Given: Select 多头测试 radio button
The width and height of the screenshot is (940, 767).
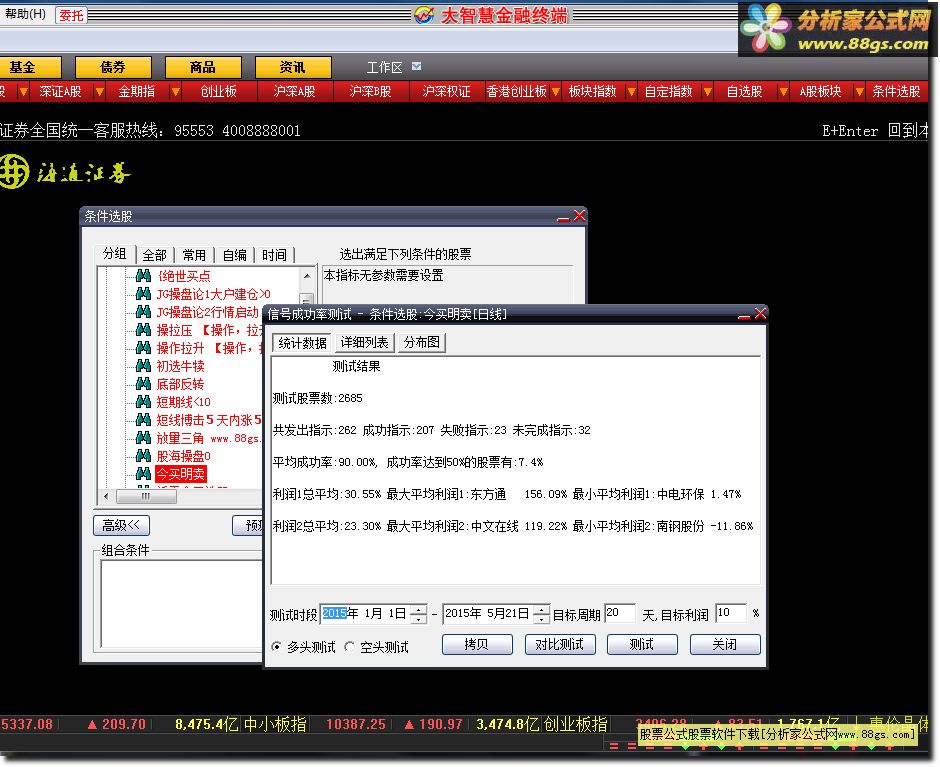Looking at the screenshot, I should pos(276,646).
